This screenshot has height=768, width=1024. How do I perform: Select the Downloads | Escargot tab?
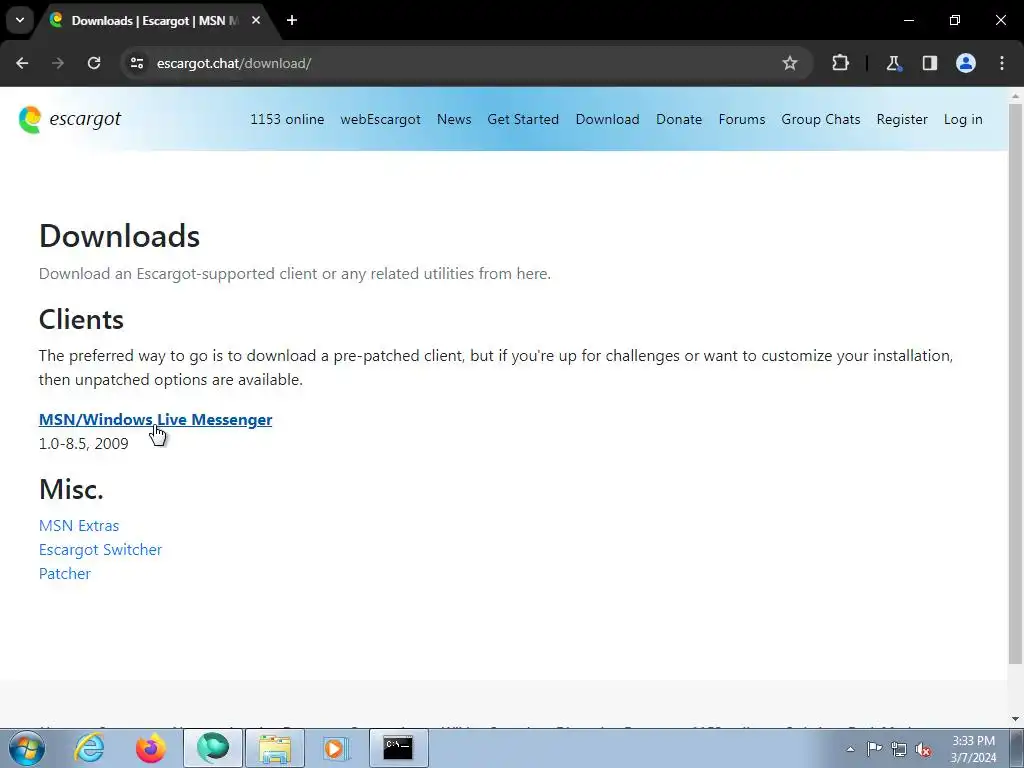tap(155, 21)
